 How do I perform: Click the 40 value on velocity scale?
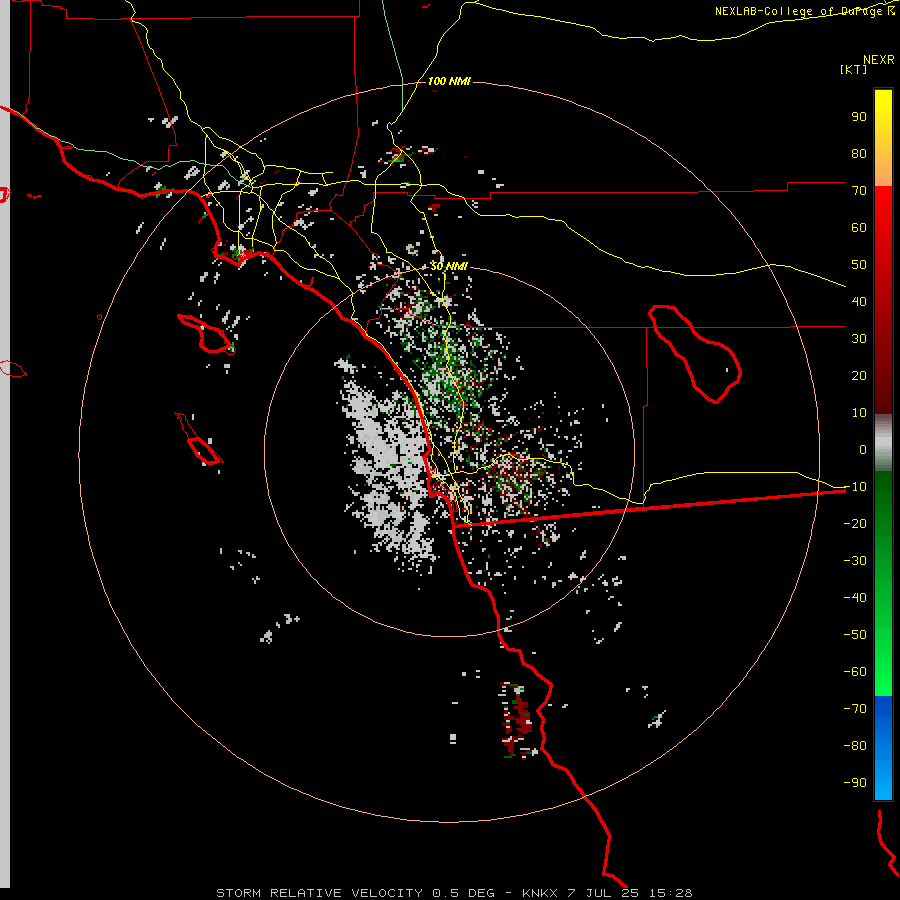[x=859, y=301]
